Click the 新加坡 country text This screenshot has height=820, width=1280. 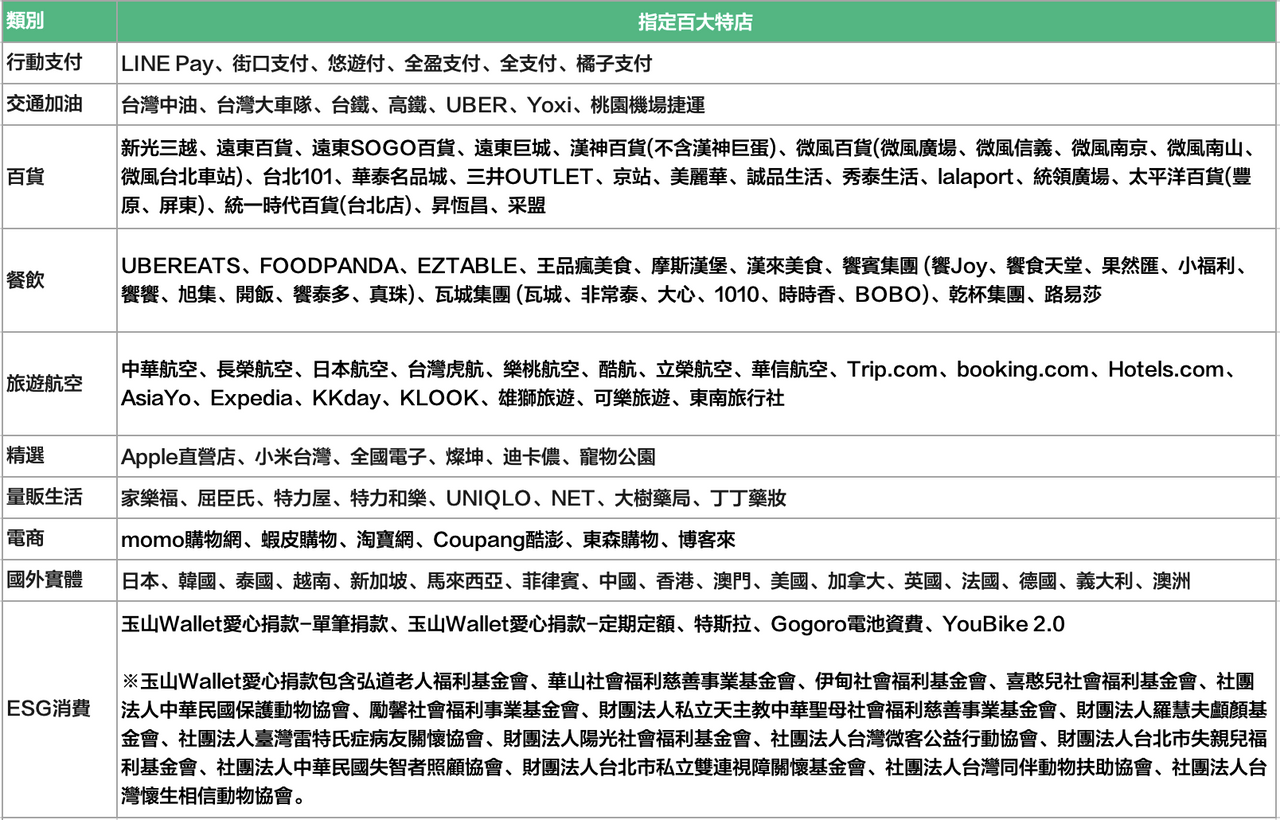tap(379, 581)
